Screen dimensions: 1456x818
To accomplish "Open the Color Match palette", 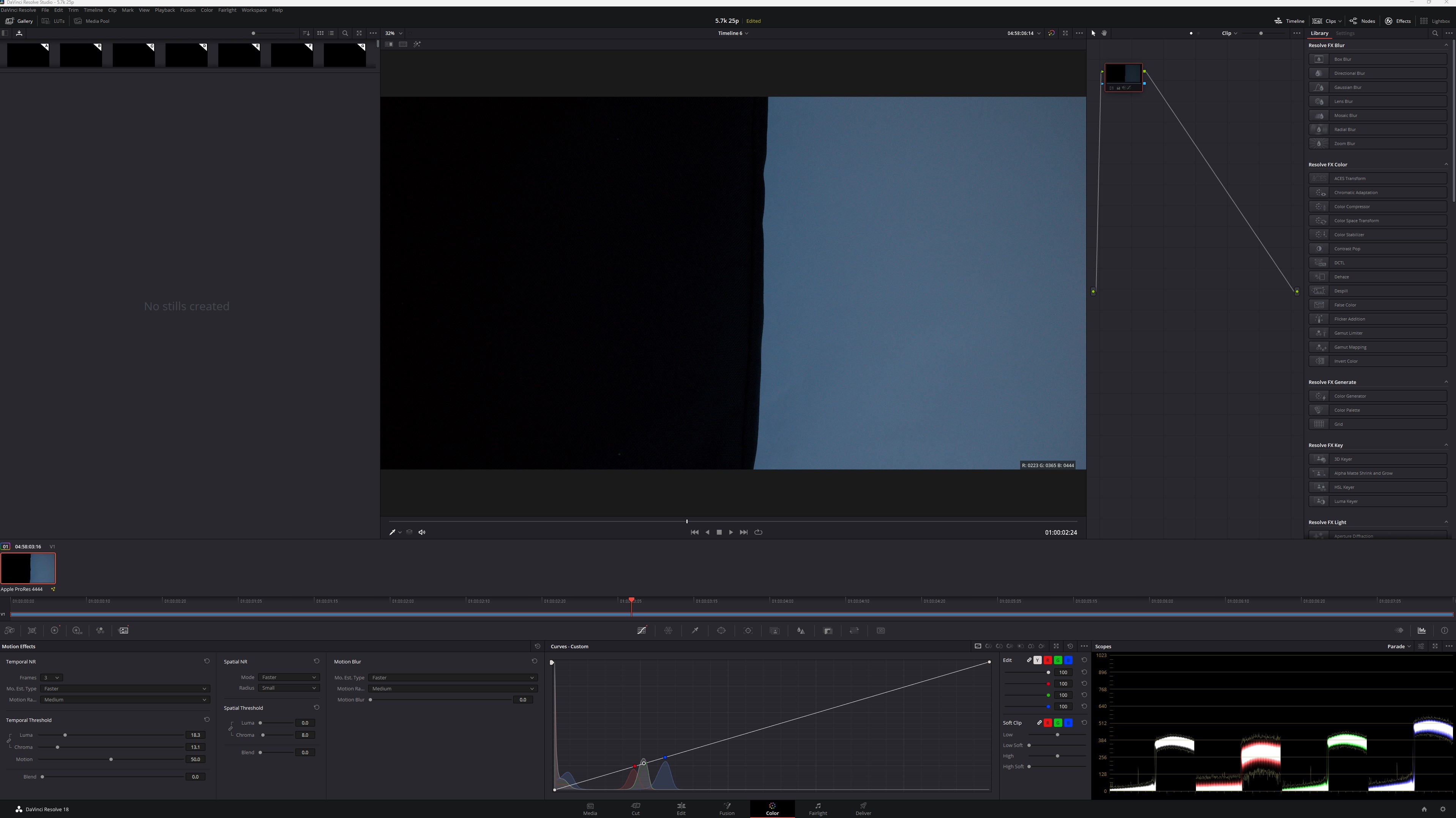I will [32, 630].
